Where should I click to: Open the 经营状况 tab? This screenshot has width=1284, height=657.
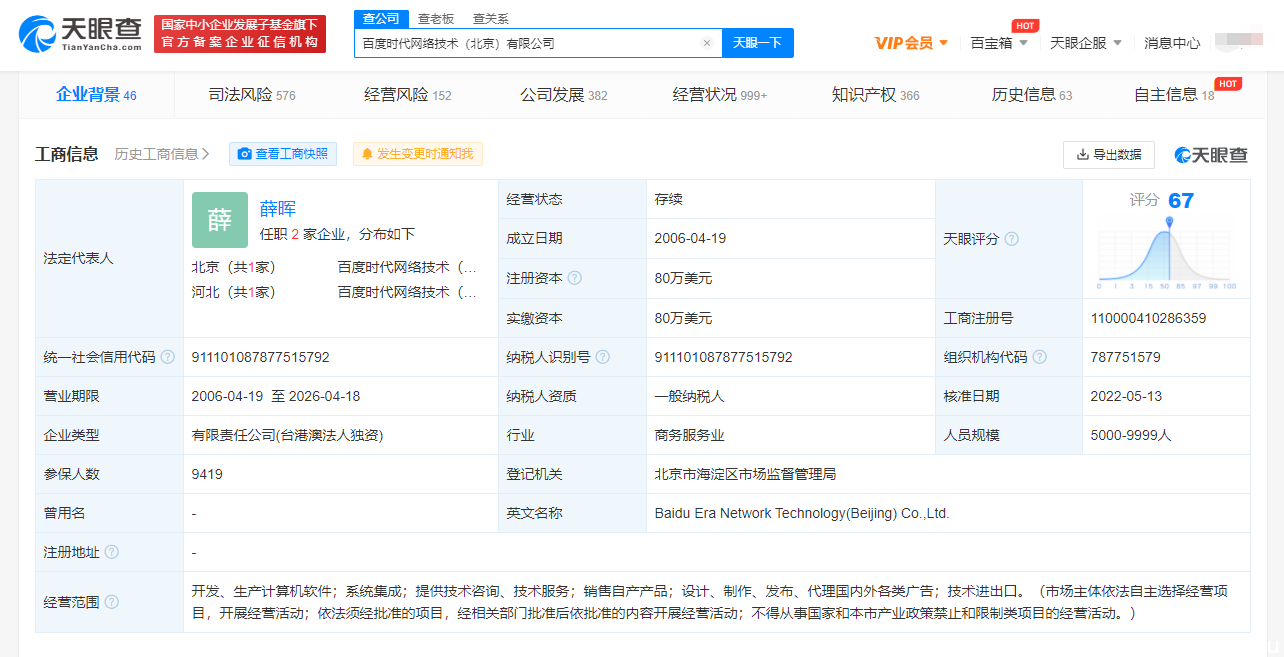[720, 95]
